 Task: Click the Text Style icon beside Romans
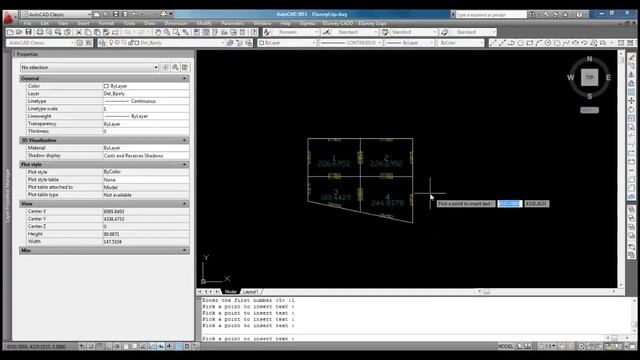point(267,32)
